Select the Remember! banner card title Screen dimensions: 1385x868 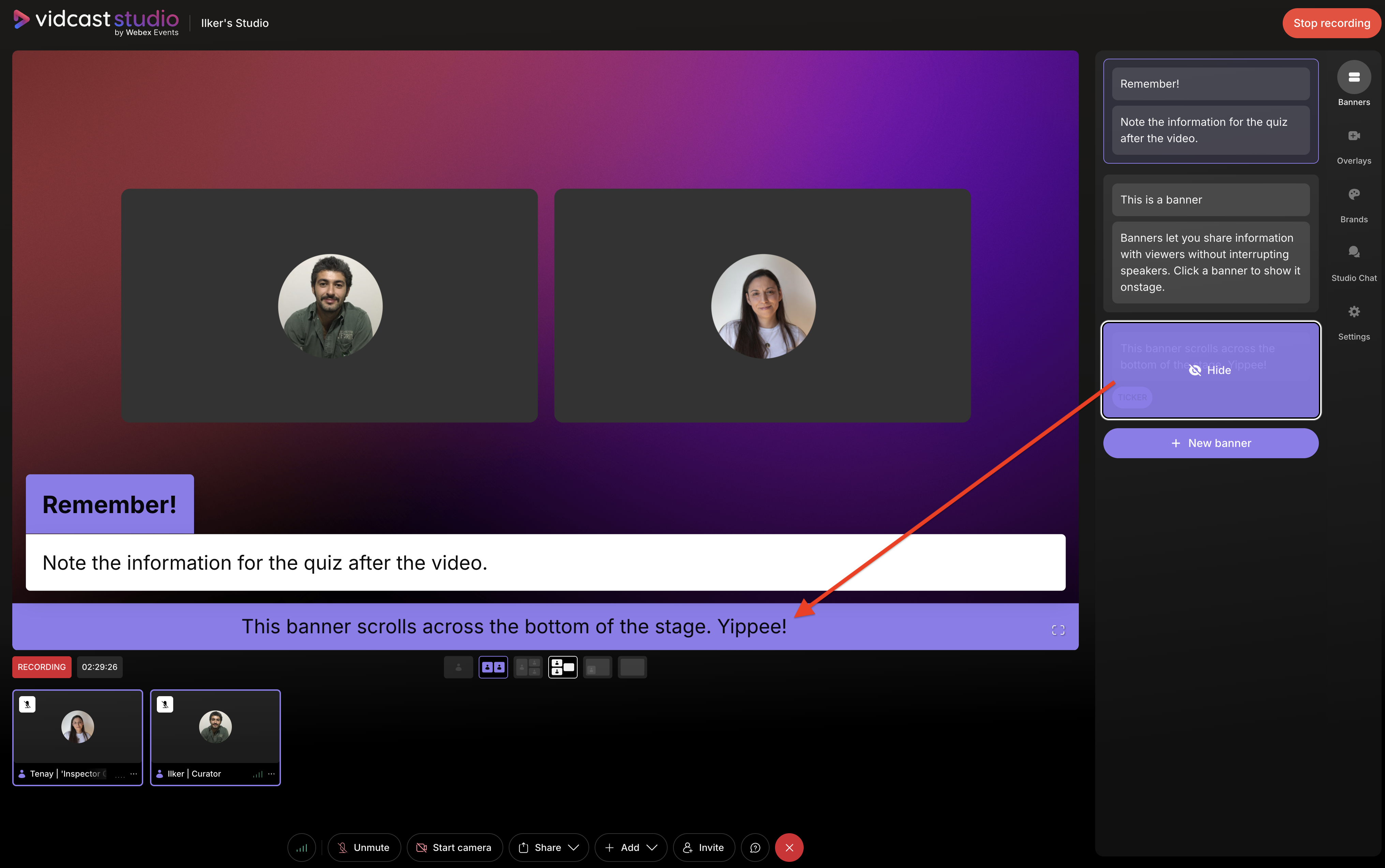coord(1210,84)
